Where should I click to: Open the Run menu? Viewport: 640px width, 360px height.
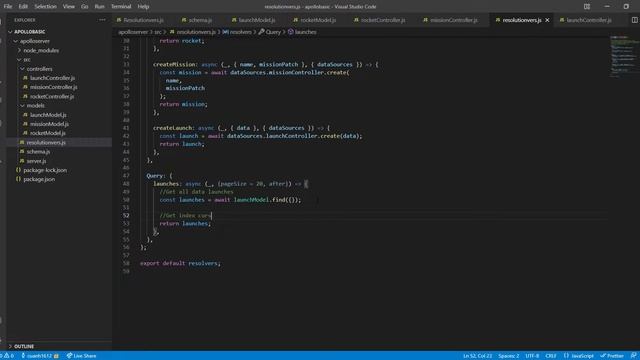tap(99, 7)
